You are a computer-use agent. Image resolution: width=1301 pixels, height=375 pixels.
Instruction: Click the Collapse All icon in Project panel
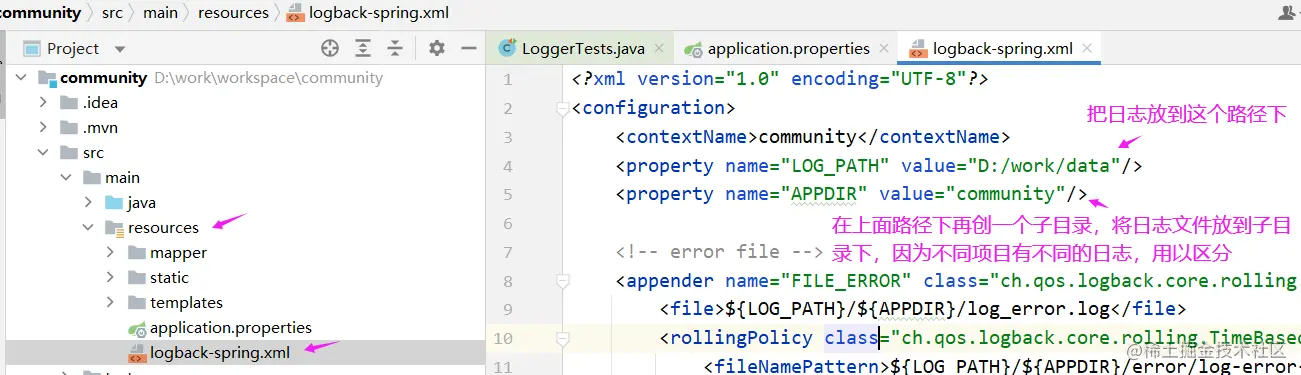tap(396, 48)
